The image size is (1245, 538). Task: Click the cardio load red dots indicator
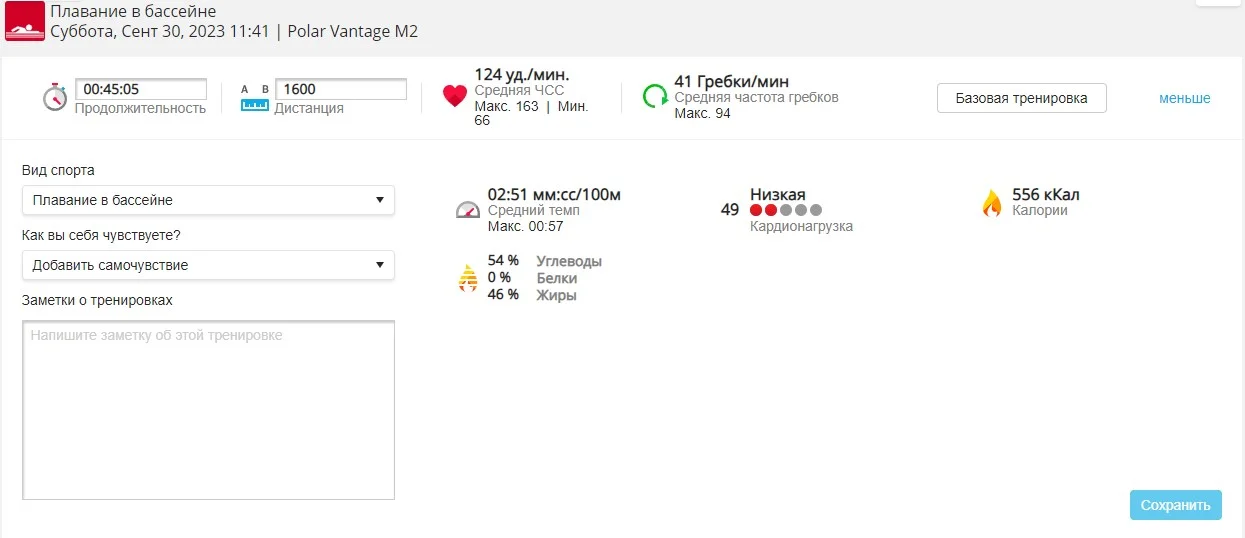coord(786,210)
